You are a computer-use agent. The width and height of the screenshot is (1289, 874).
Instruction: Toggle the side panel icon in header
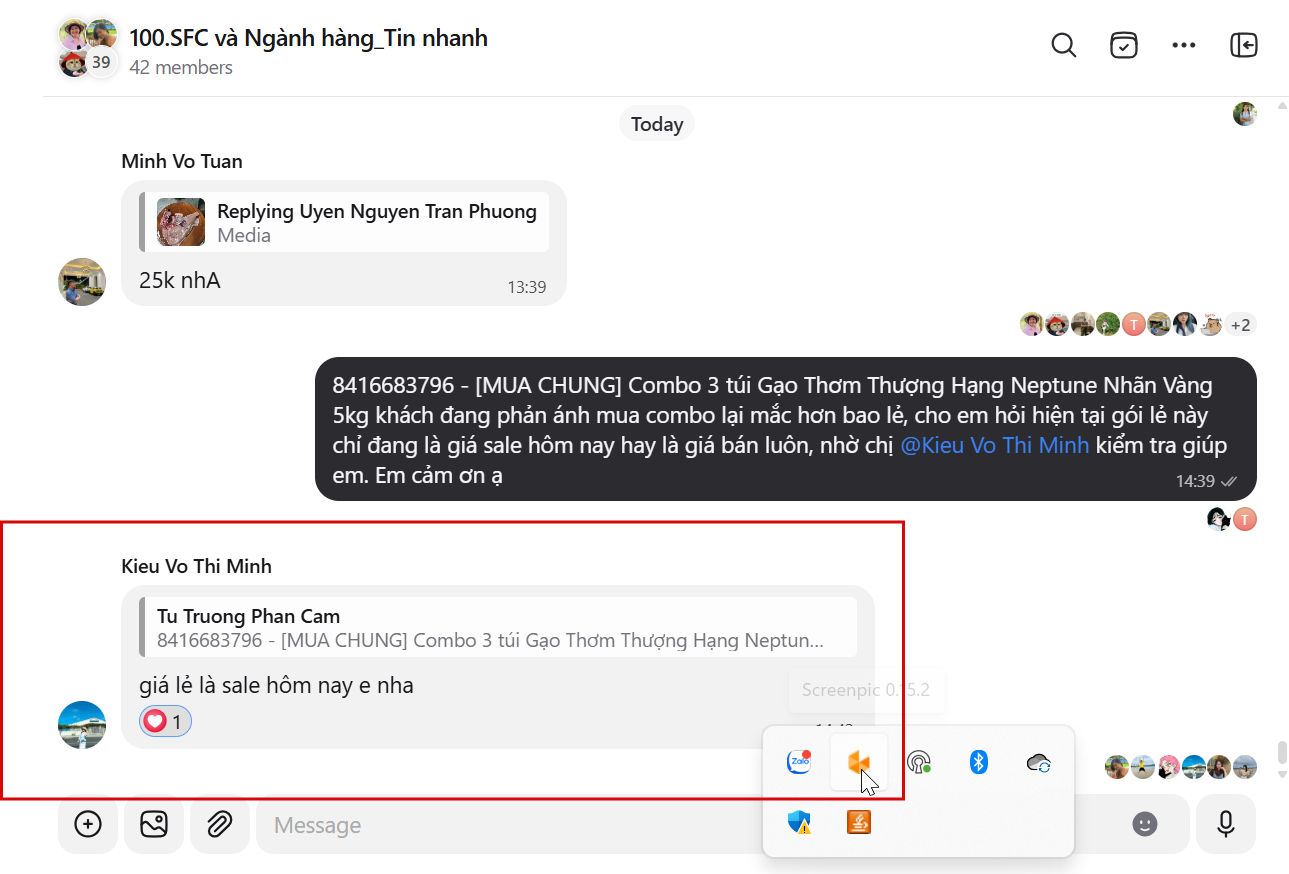(1244, 45)
